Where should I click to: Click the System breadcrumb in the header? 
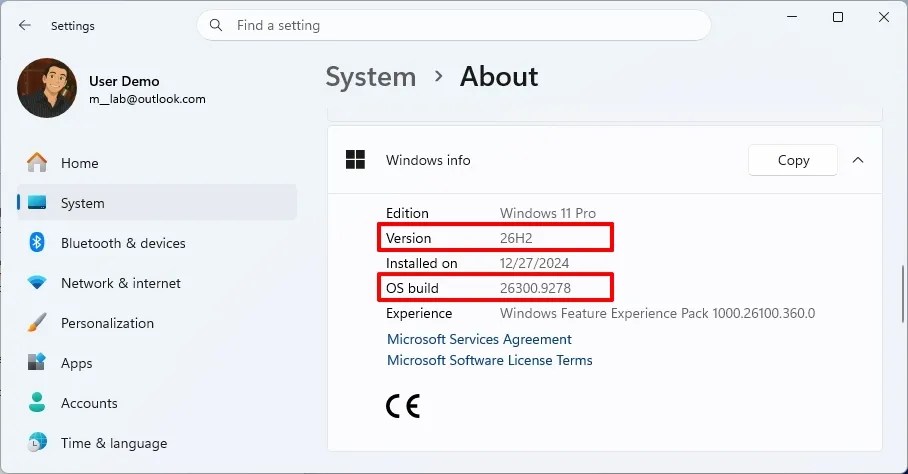pos(371,77)
